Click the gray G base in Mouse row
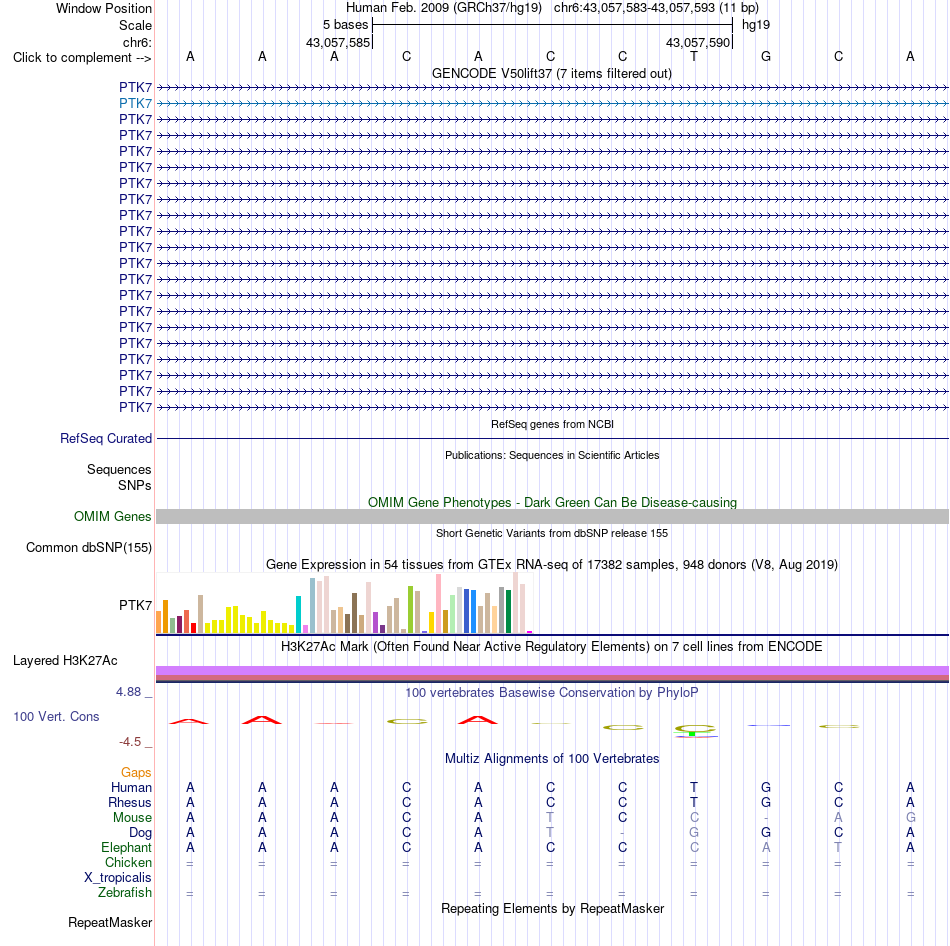The image size is (950, 946). pyautogui.click(x=911, y=818)
